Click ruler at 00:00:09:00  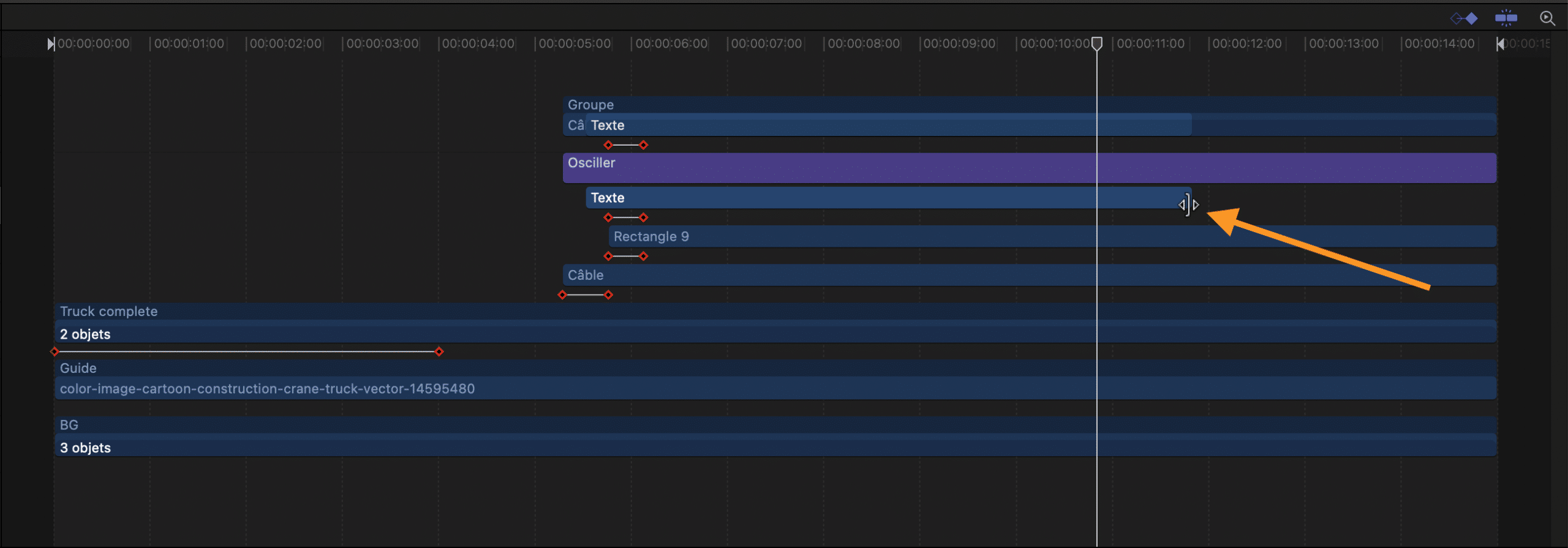point(960,44)
